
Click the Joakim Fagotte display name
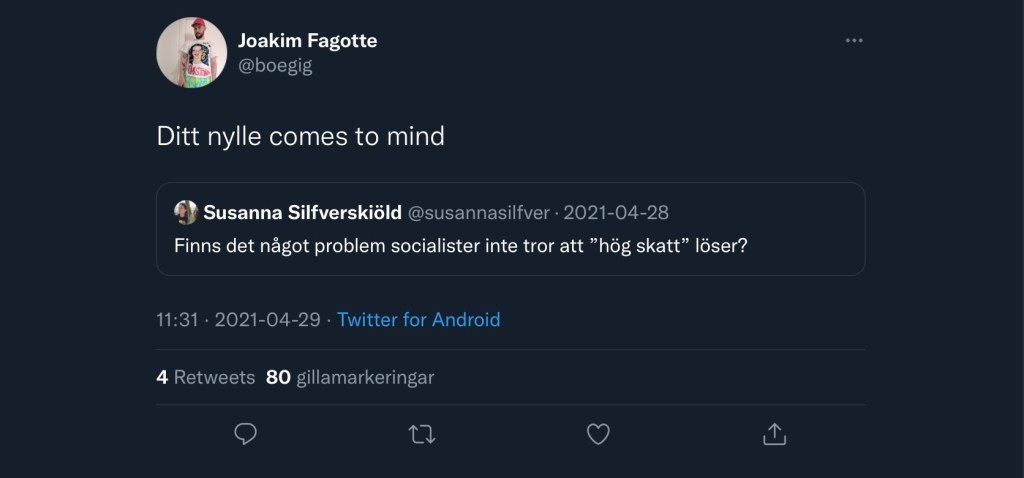307,41
